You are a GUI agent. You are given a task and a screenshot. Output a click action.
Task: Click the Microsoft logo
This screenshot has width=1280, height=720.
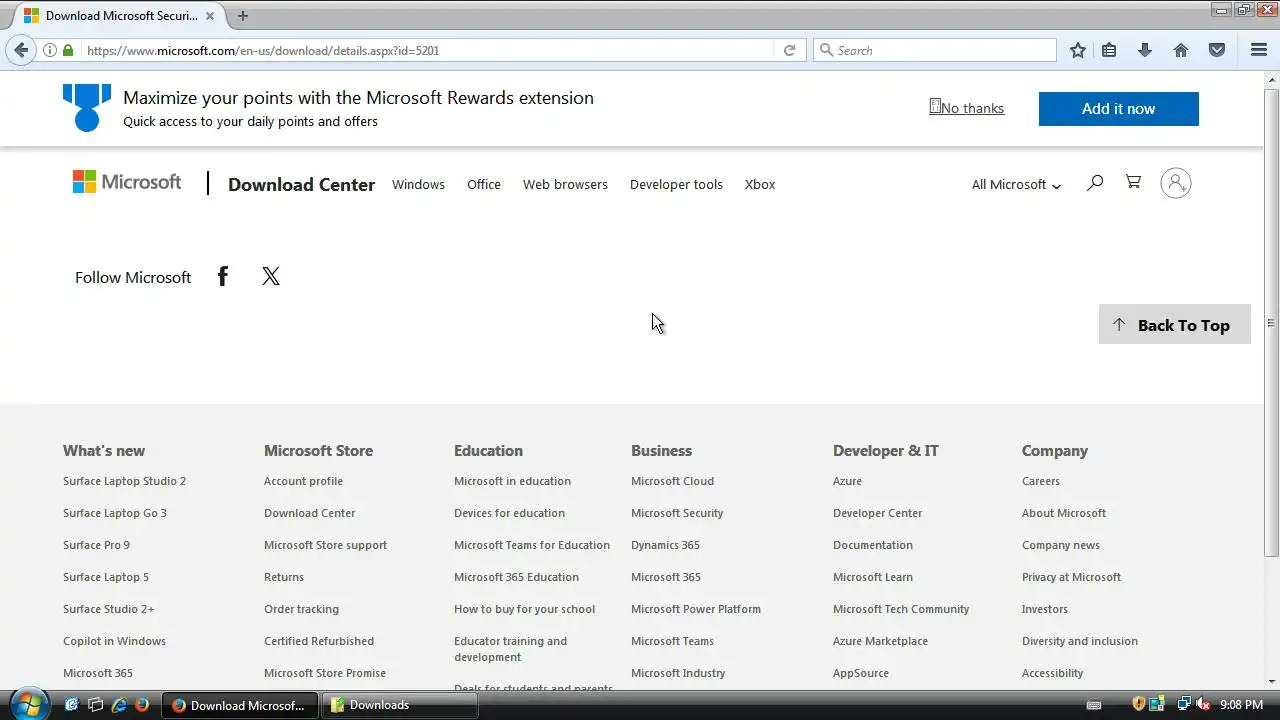(127, 182)
